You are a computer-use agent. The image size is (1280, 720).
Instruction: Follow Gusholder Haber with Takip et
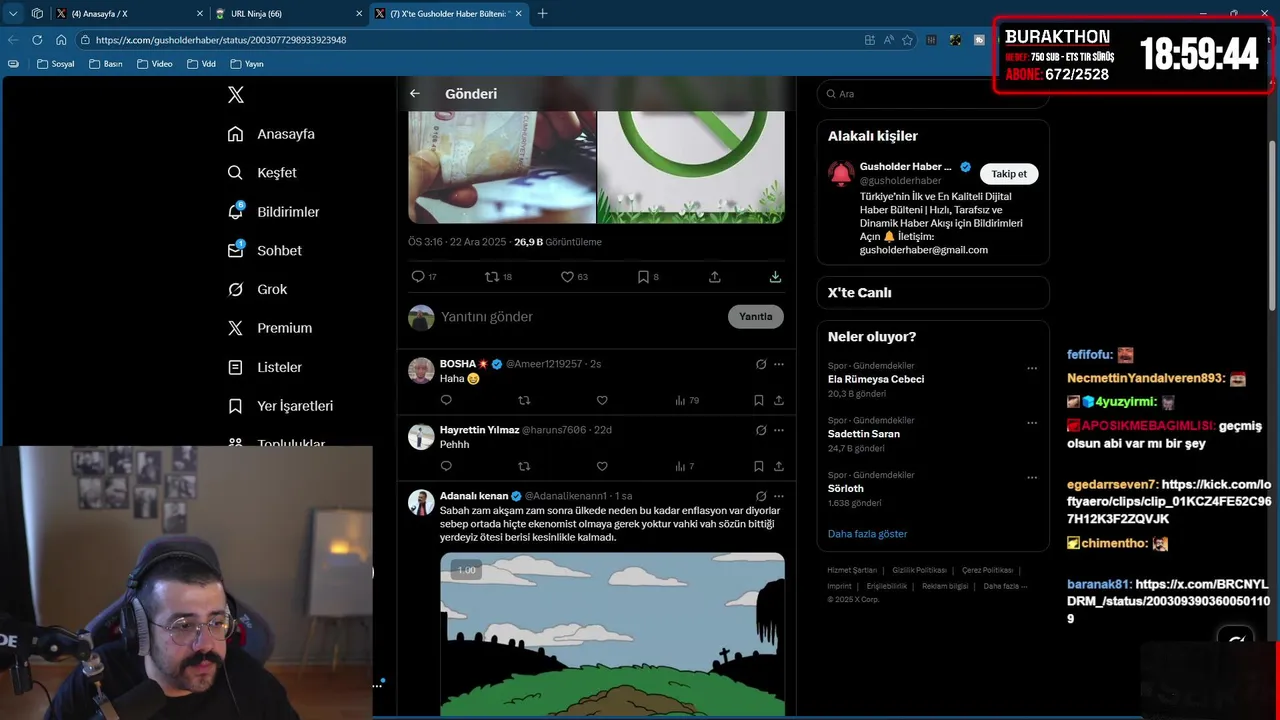coord(1009,174)
